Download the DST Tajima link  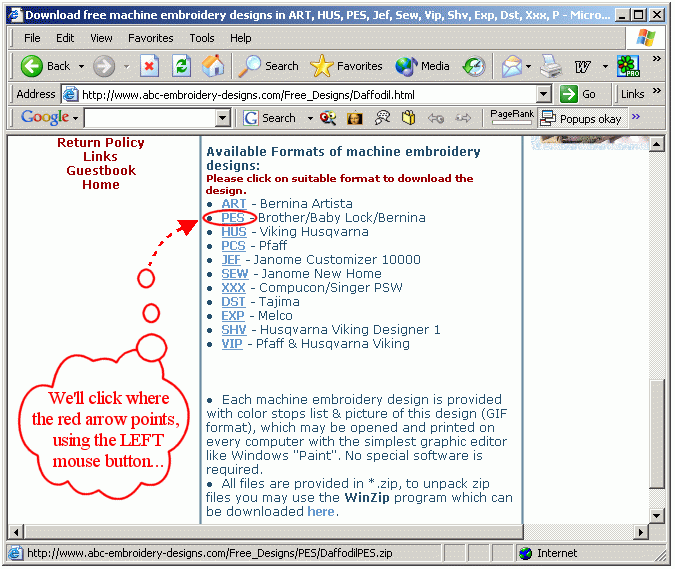pyautogui.click(x=233, y=302)
